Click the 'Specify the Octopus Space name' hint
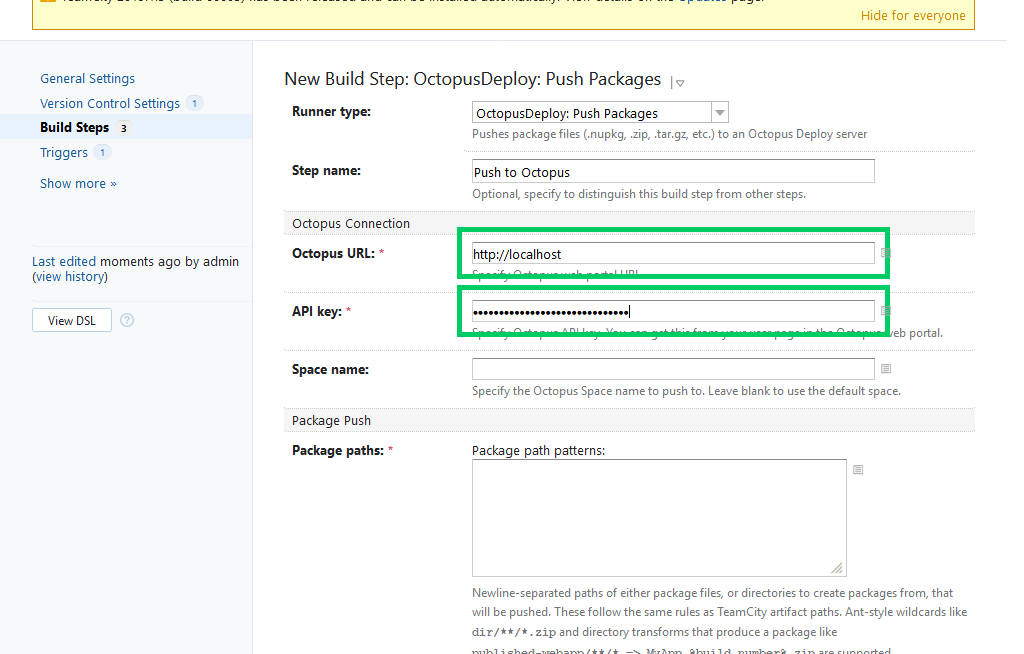The height and width of the screenshot is (654, 1024). (x=686, y=391)
